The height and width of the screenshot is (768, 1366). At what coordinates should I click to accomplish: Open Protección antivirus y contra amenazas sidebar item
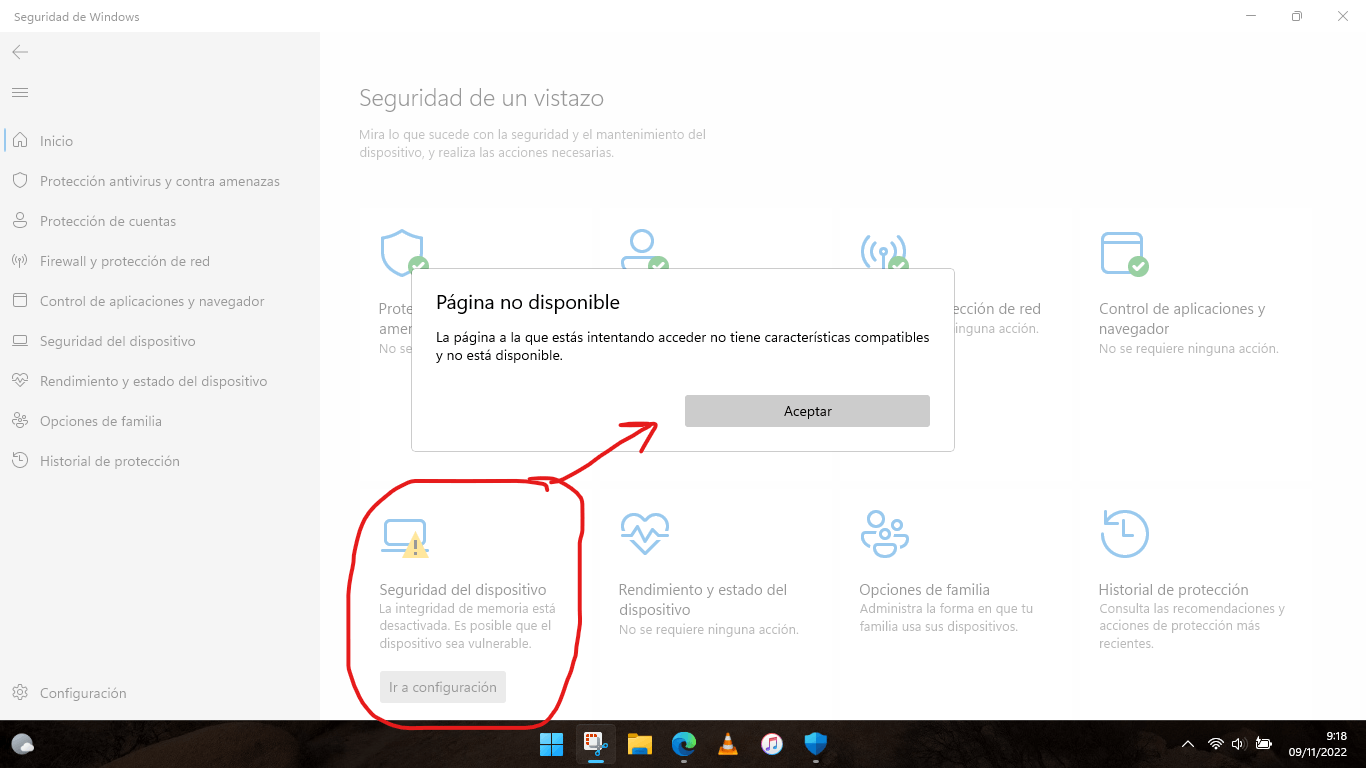[x=160, y=181]
